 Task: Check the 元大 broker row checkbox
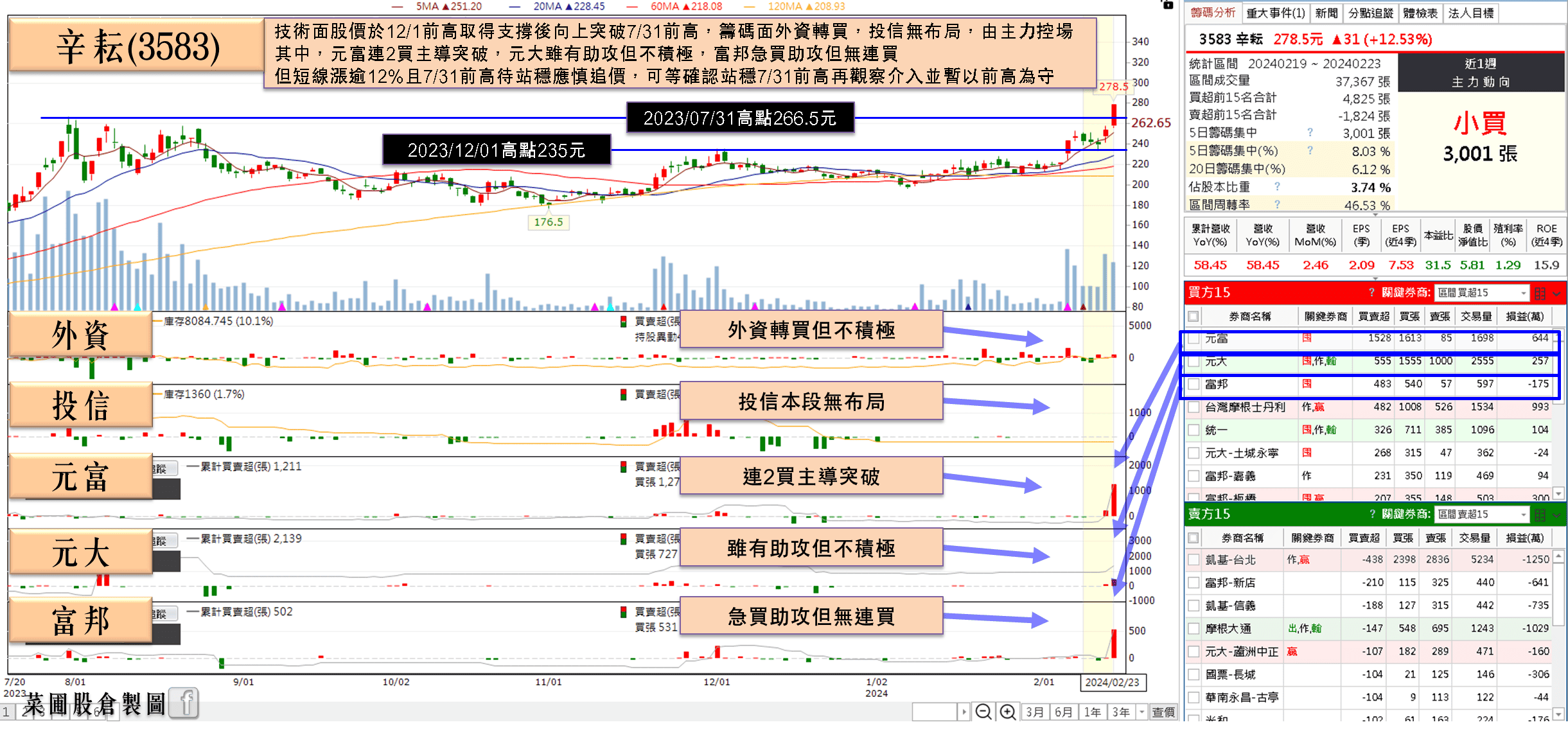point(1194,362)
